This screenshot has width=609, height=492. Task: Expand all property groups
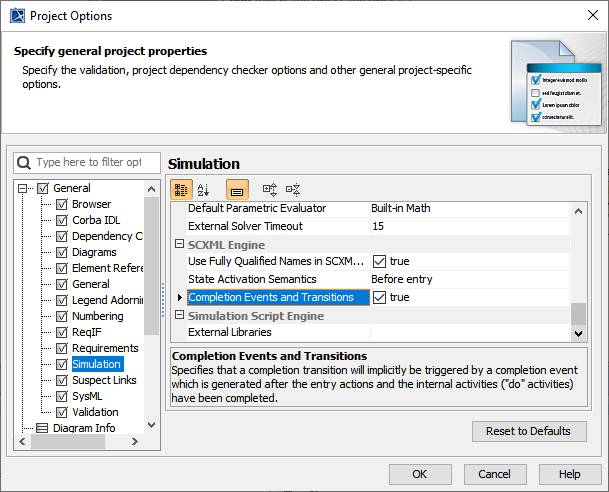tap(270, 189)
